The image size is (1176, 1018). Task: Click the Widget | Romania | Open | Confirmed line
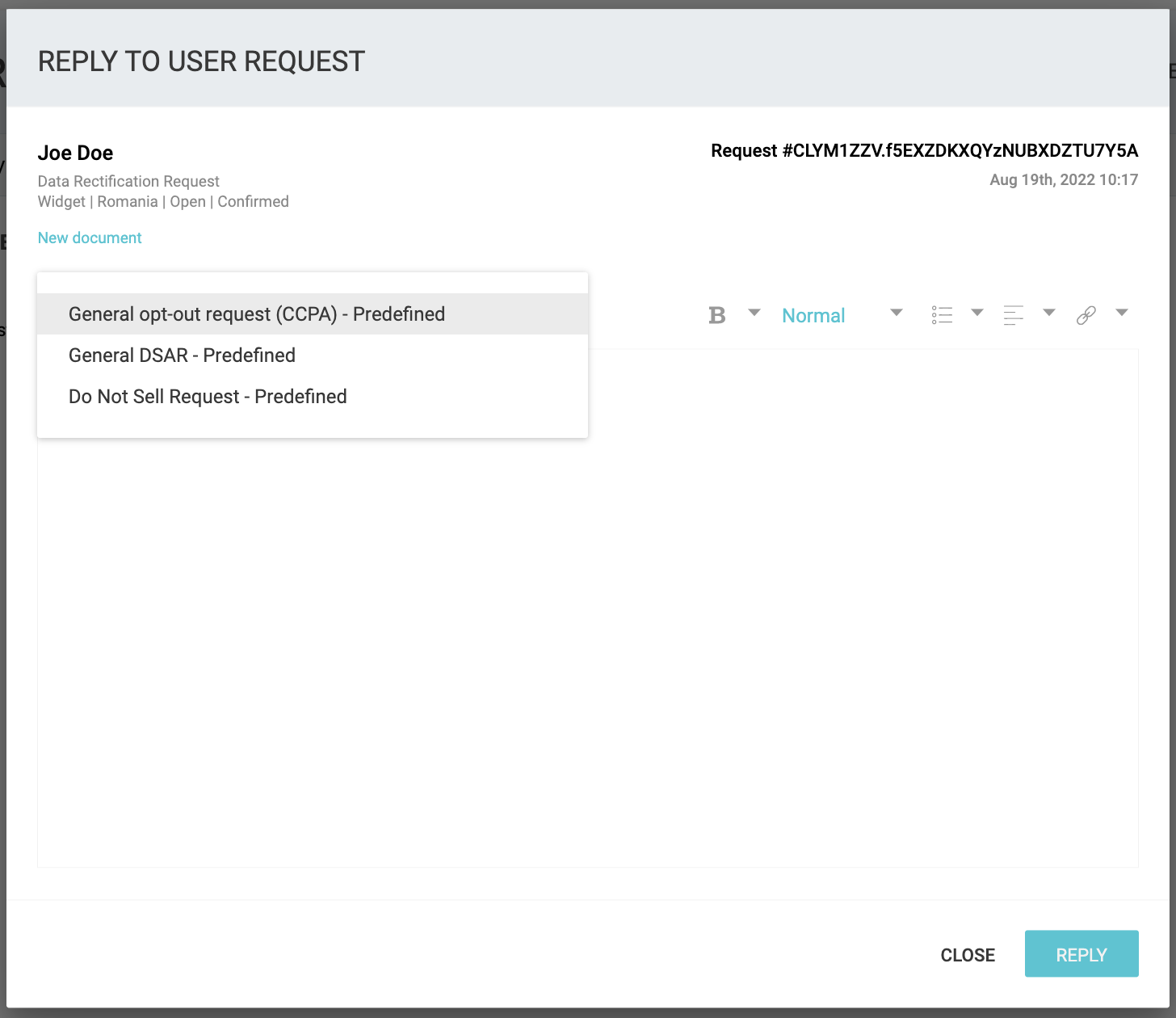163,201
